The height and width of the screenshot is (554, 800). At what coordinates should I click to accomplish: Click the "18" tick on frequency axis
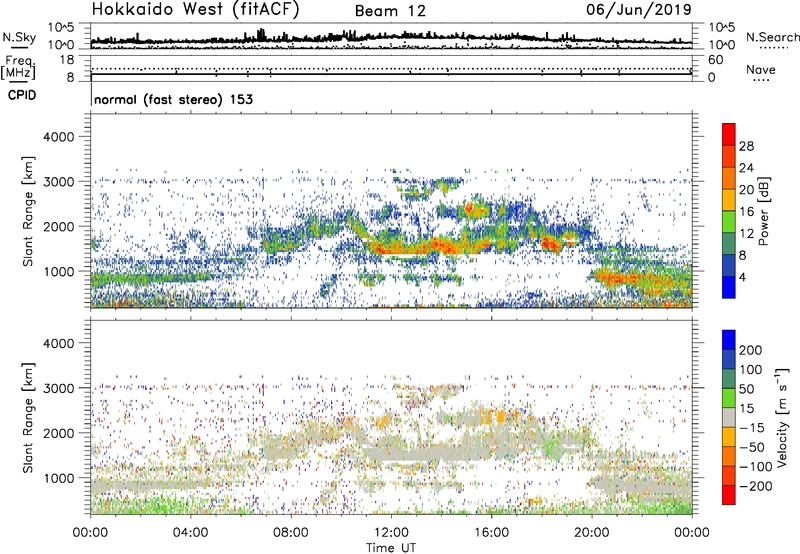[x=67, y=60]
